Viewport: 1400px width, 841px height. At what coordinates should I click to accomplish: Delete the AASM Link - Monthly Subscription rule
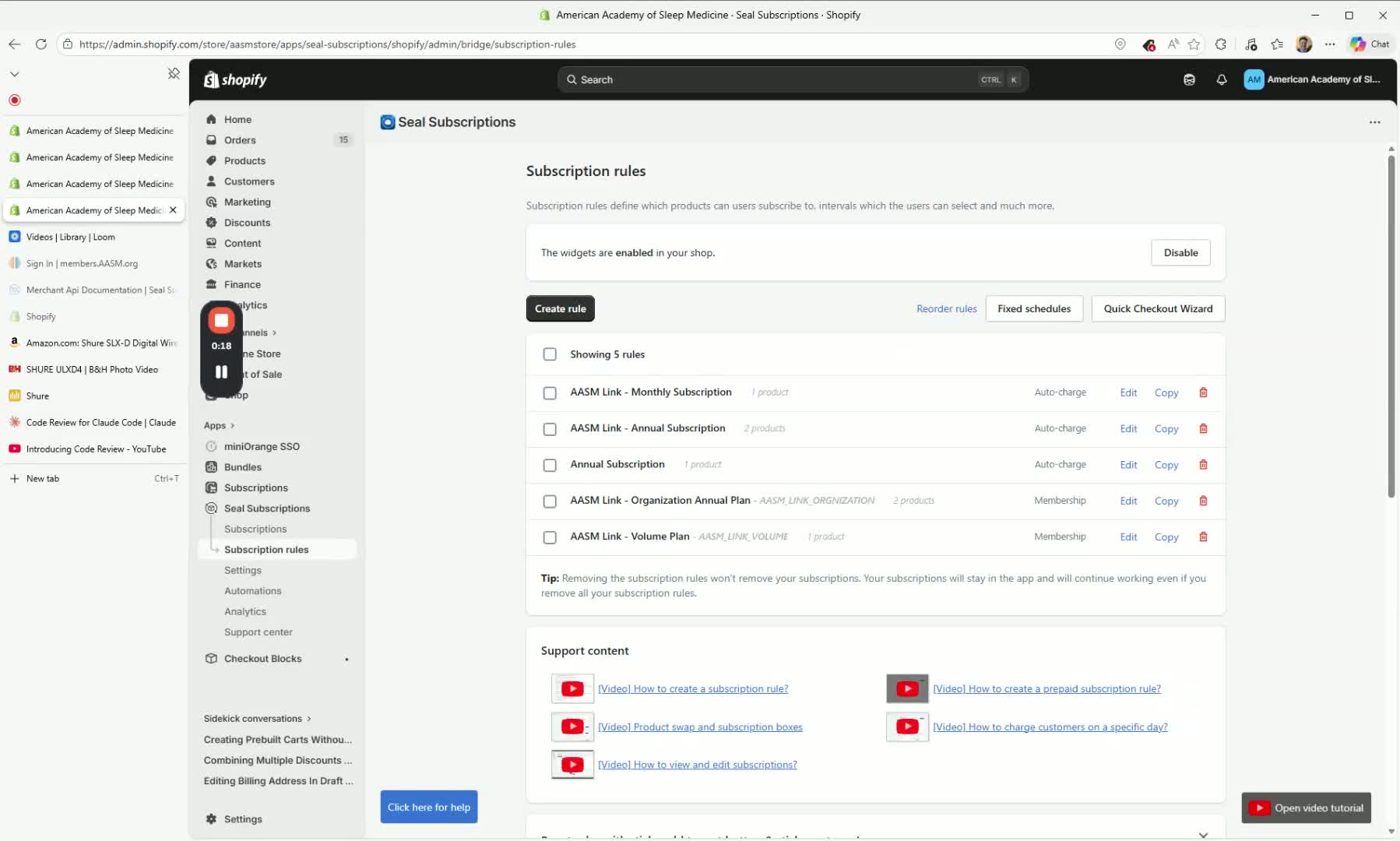(x=1203, y=392)
